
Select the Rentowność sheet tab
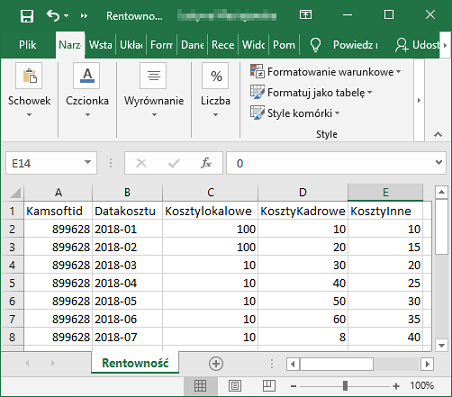tap(135, 363)
